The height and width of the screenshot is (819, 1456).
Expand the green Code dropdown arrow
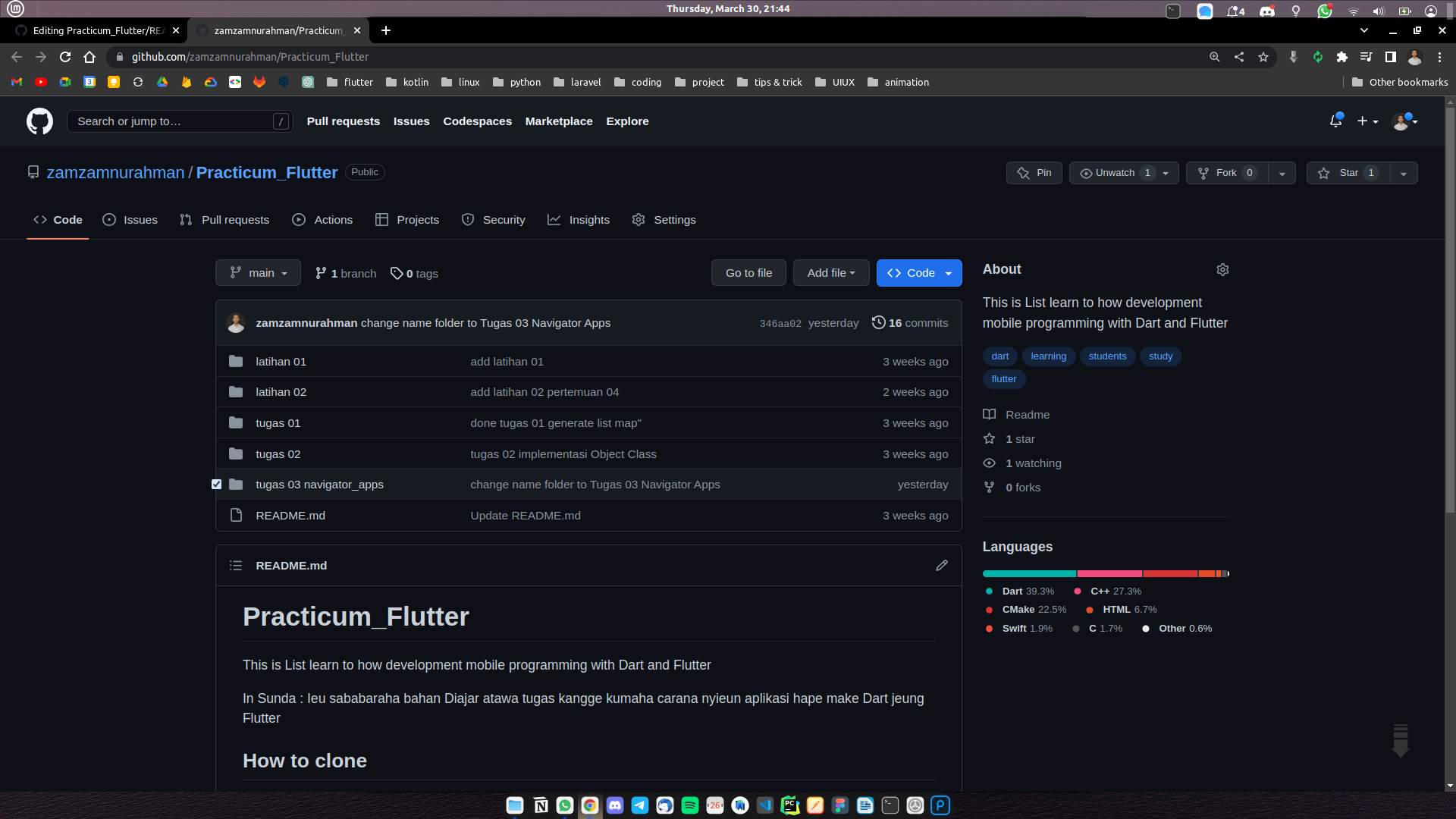pyautogui.click(x=947, y=272)
